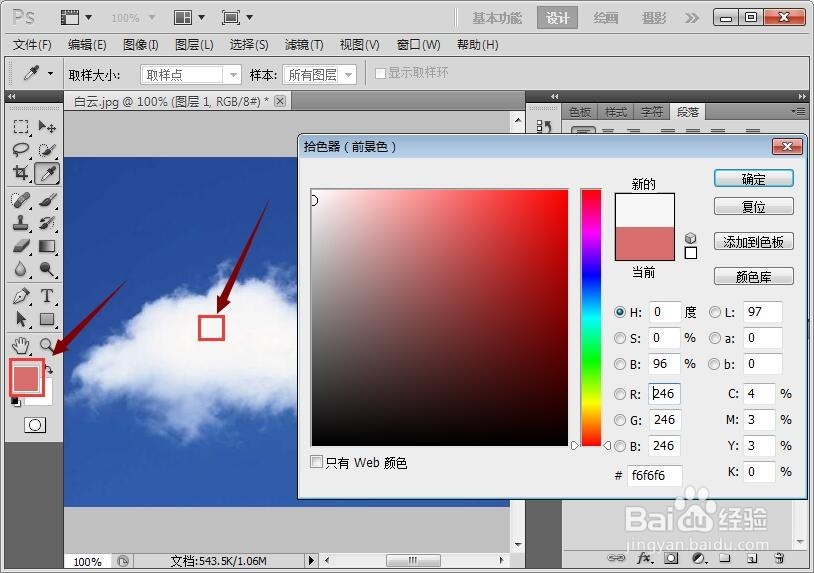Reset default foreground and background colors
The width and height of the screenshot is (814, 573).
pos(16,402)
